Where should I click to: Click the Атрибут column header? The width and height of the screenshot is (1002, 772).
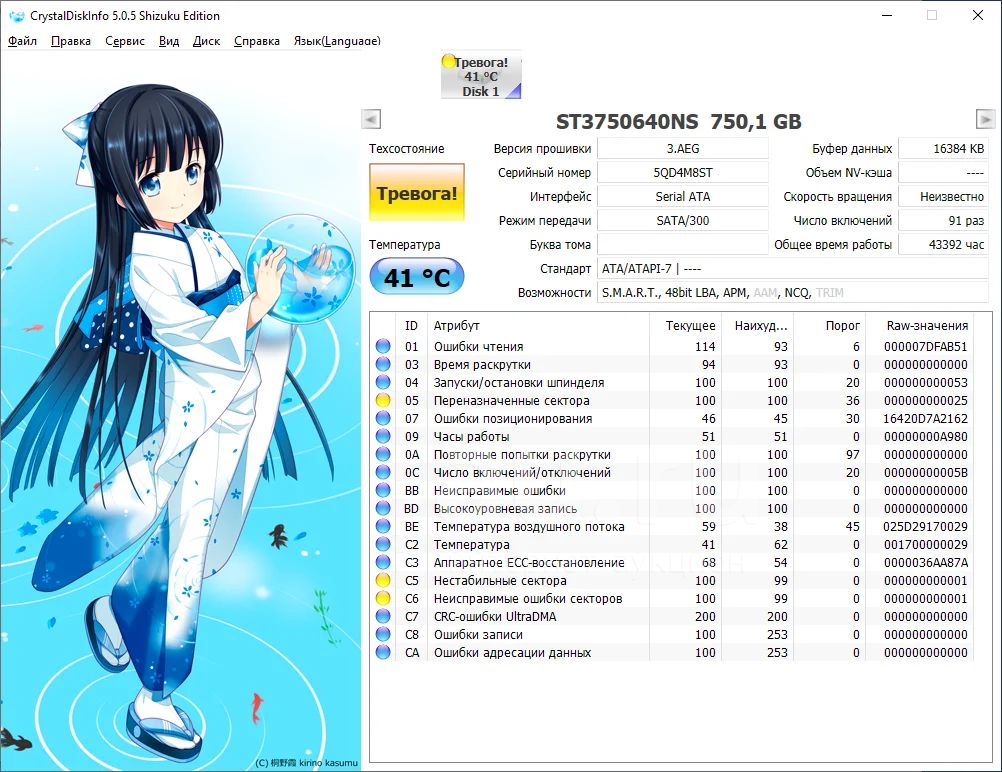tap(539, 325)
